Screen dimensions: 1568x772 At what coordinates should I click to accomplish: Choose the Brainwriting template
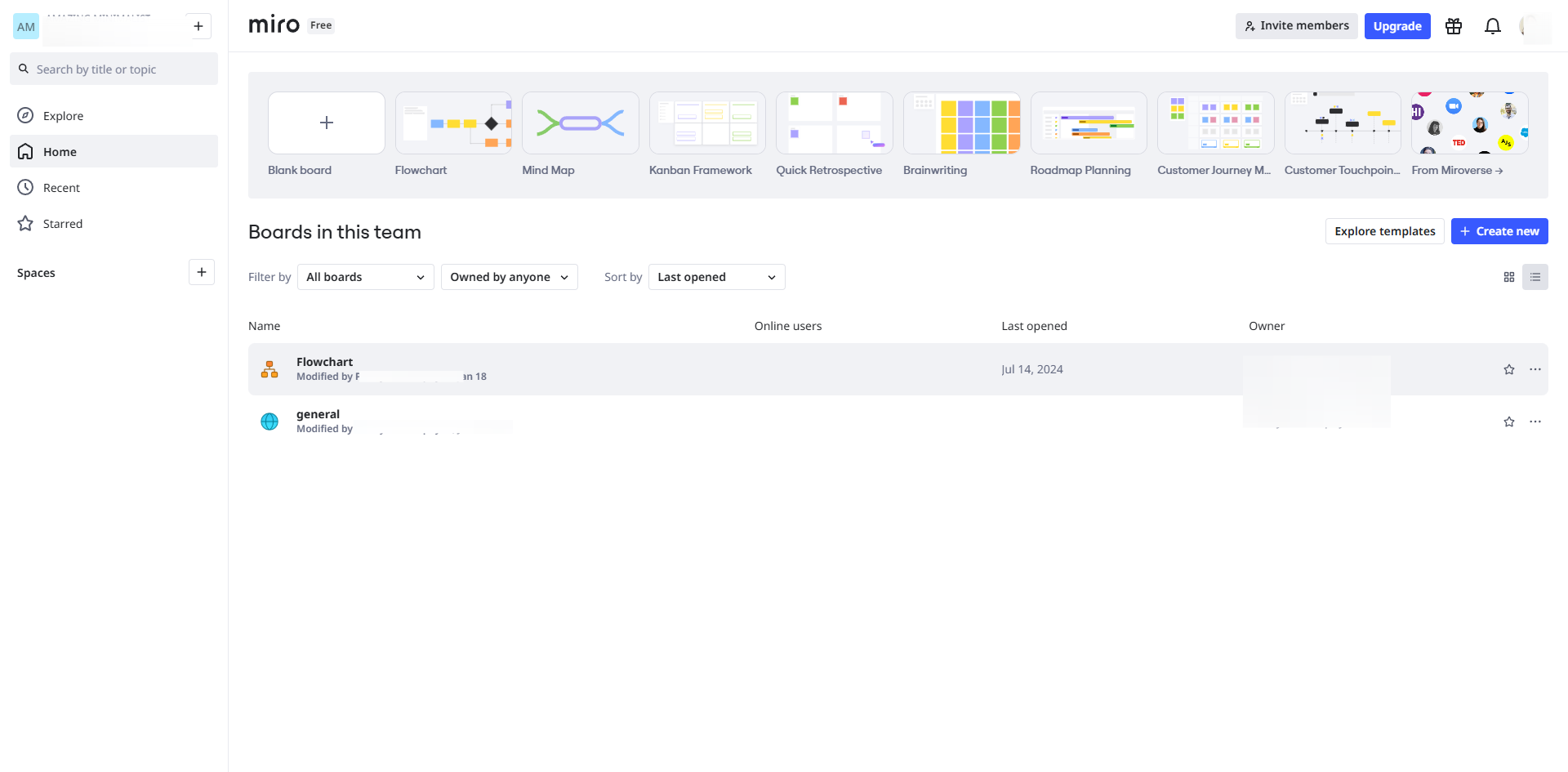click(x=962, y=123)
